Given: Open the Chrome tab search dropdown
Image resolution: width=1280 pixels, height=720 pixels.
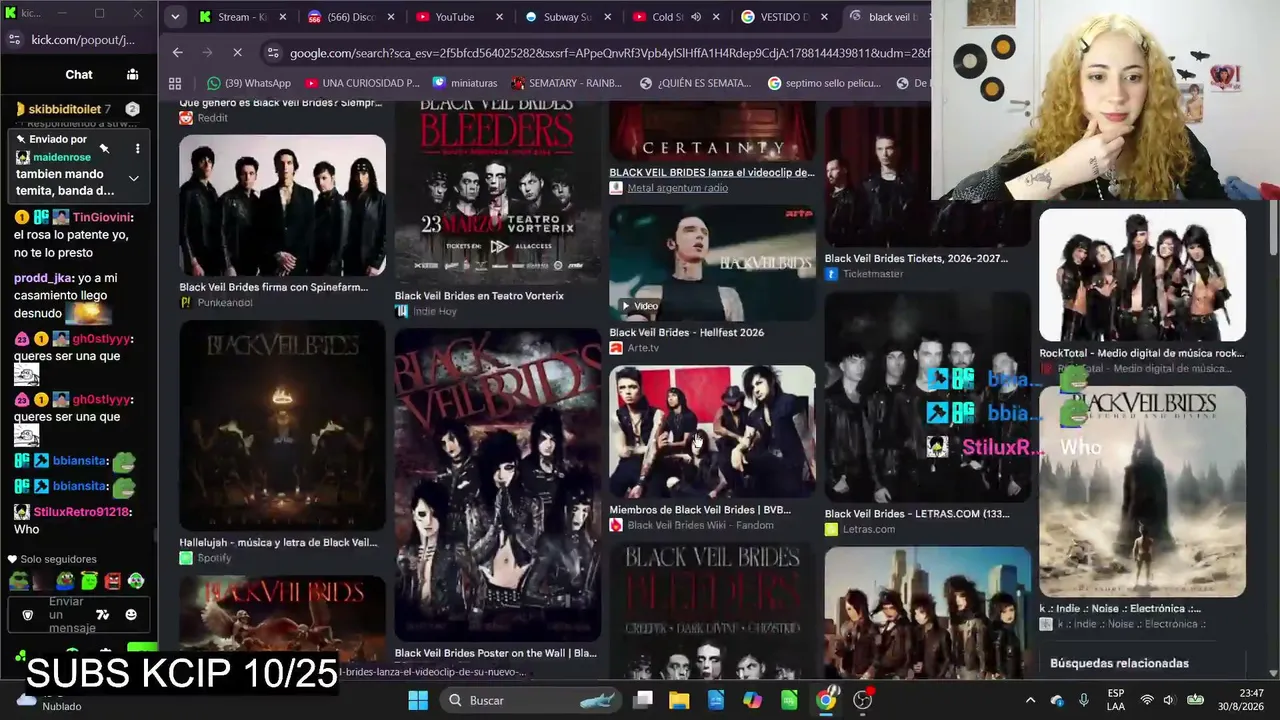Looking at the screenshot, I should [175, 17].
